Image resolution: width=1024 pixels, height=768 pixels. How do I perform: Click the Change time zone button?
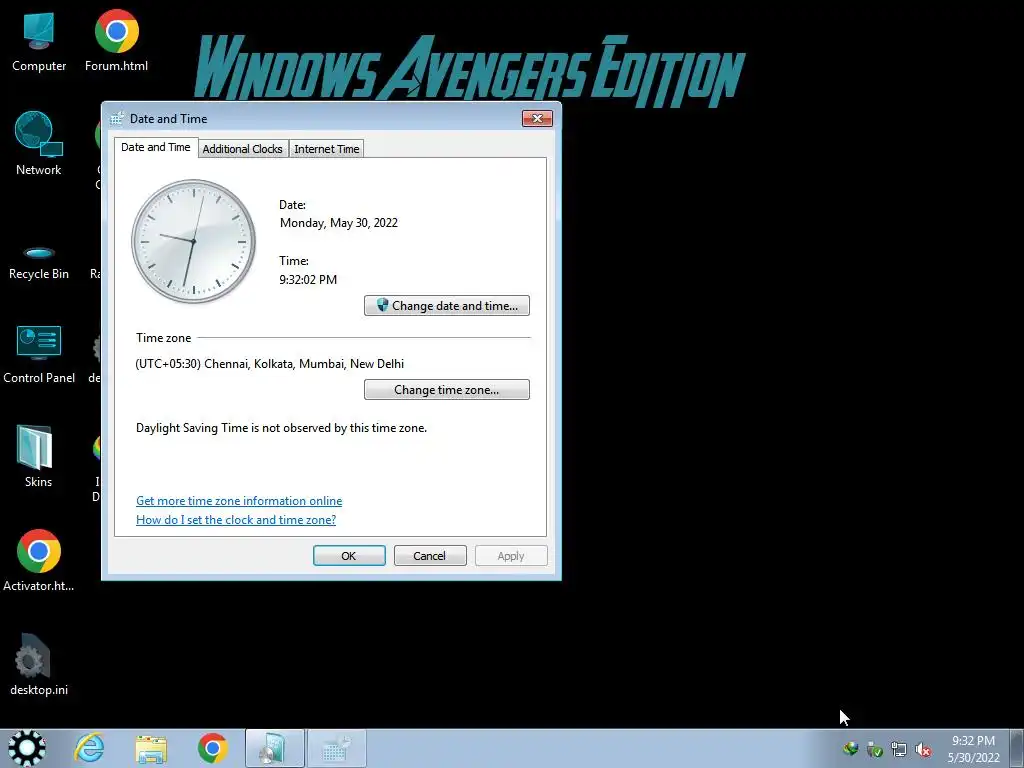click(447, 390)
